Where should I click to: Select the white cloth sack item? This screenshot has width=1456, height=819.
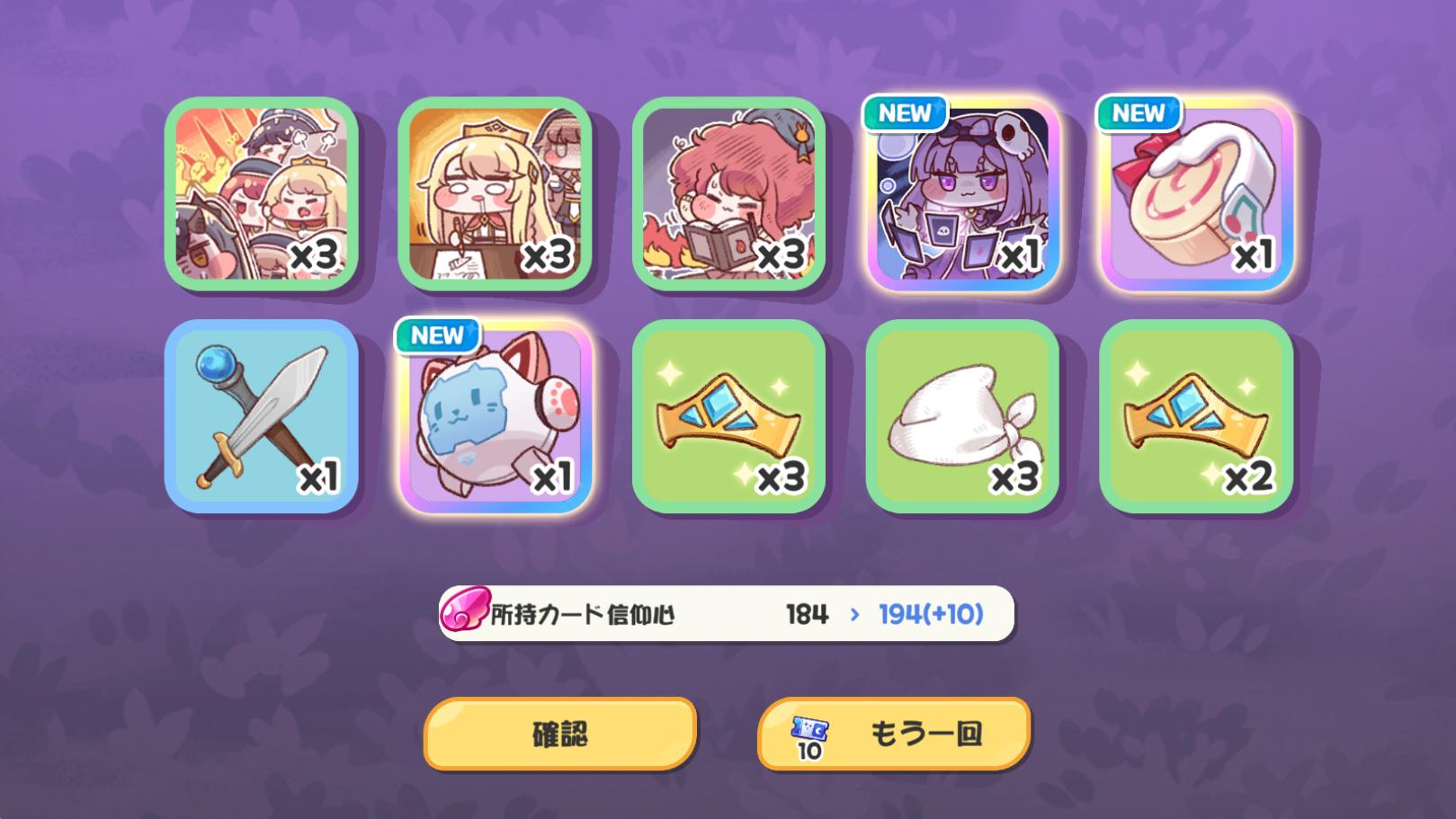(962, 416)
